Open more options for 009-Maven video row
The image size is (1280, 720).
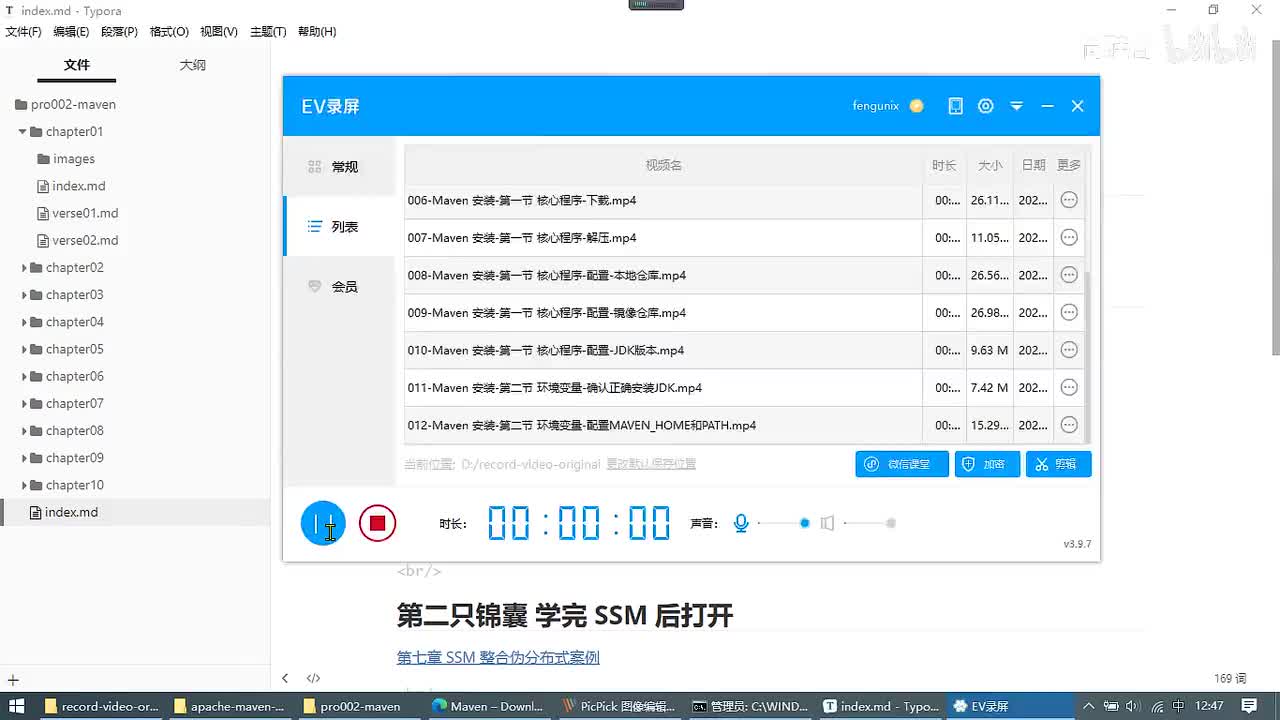point(1069,313)
